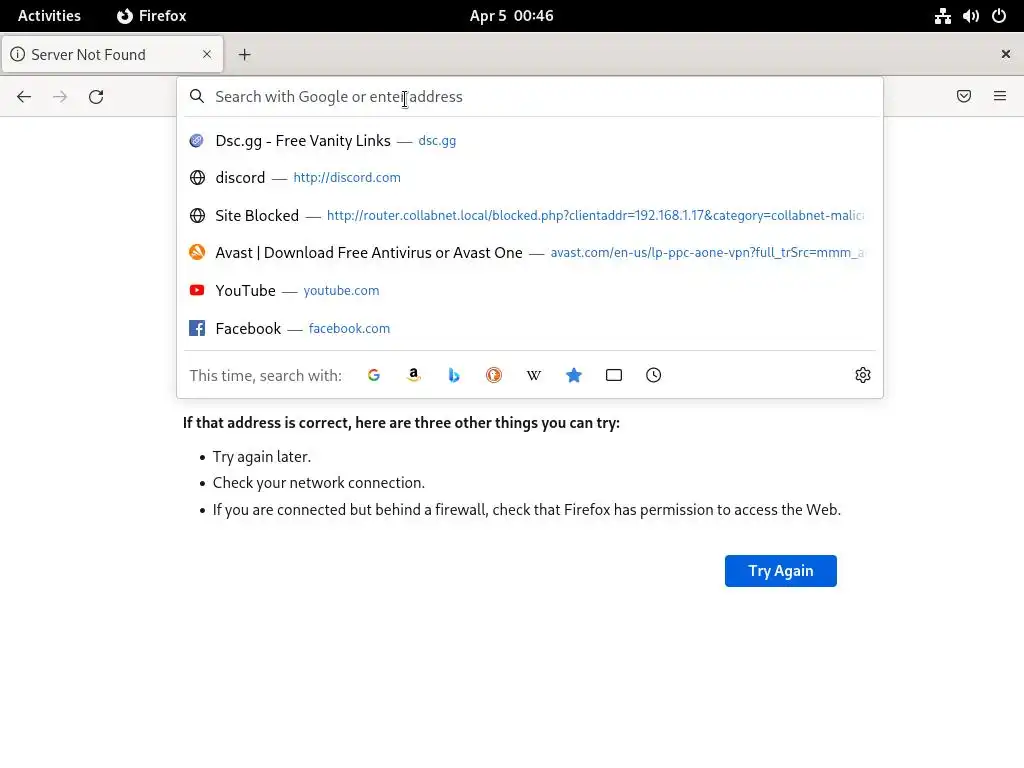Click the Dsc.gg favicon icon

(x=197, y=140)
